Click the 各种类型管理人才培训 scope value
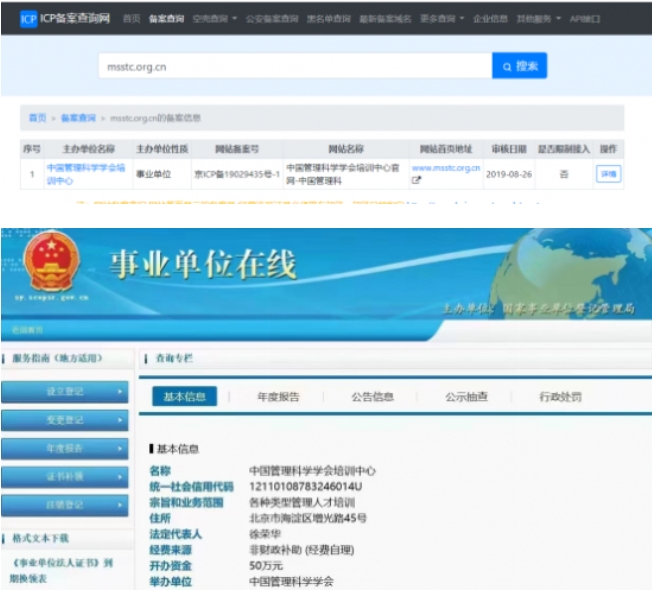652x591 pixels. [x=302, y=502]
